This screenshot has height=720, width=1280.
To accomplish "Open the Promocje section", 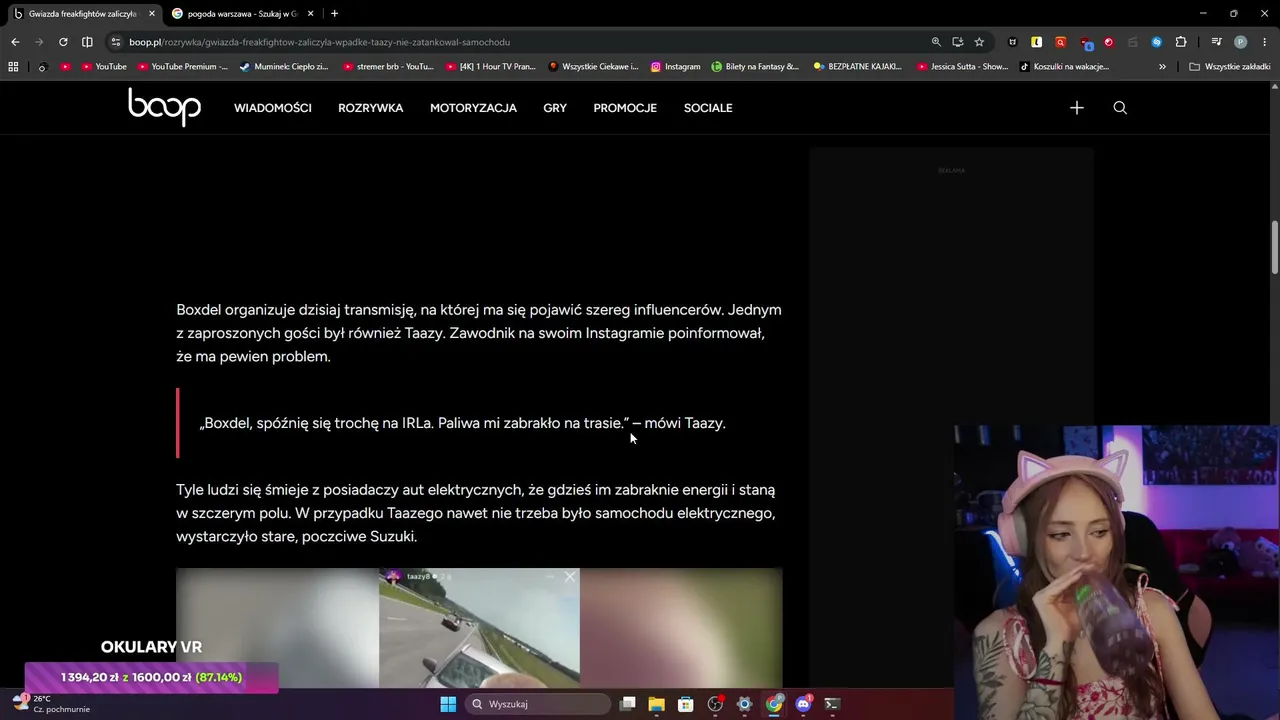I will [625, 108].
